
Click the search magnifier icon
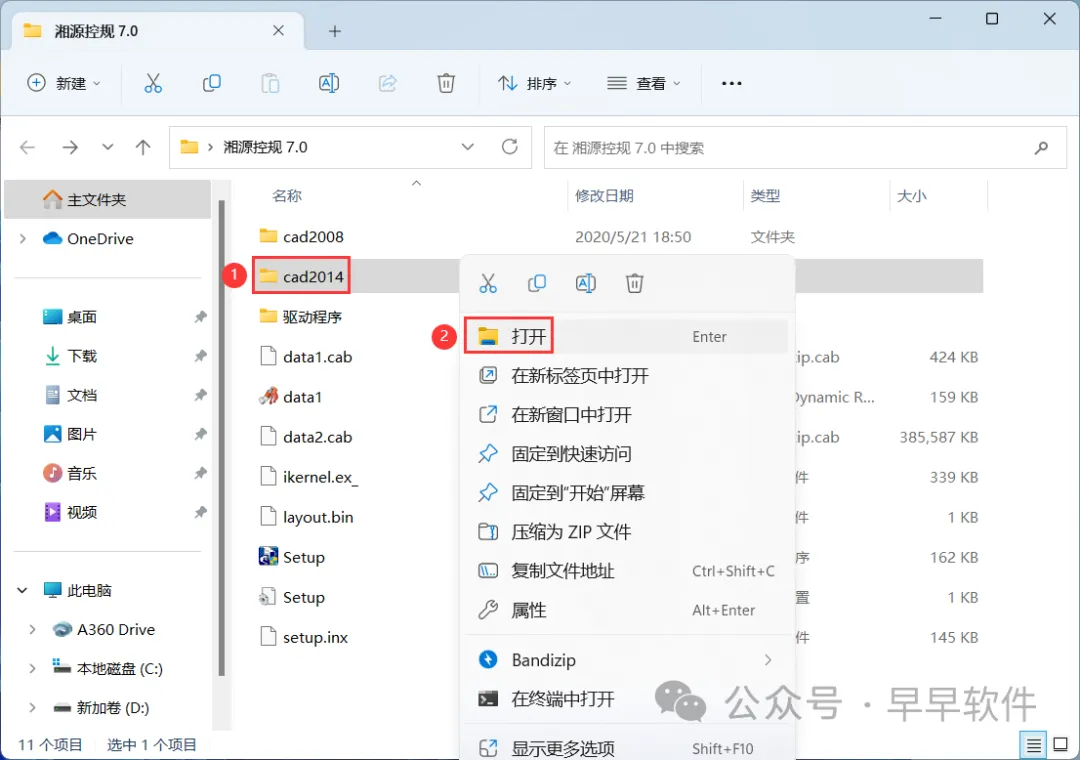(x=1041, y=147)
